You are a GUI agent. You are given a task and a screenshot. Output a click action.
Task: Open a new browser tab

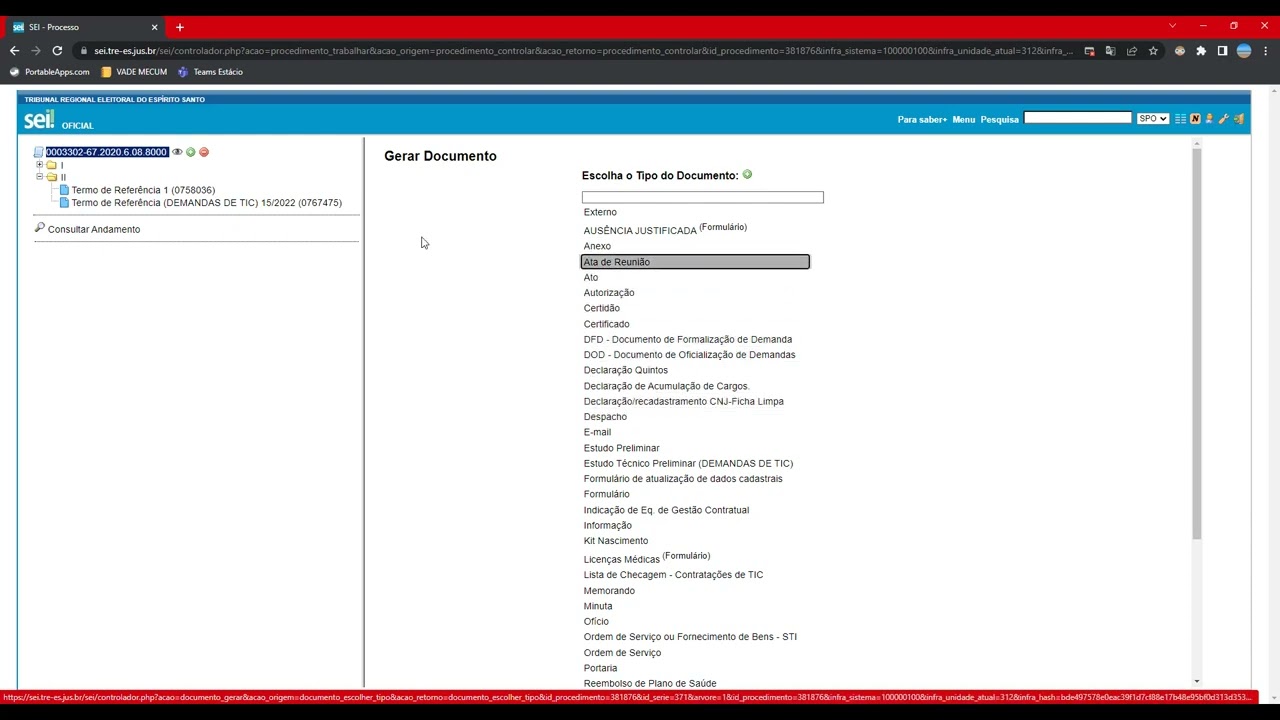coord(180,27)
